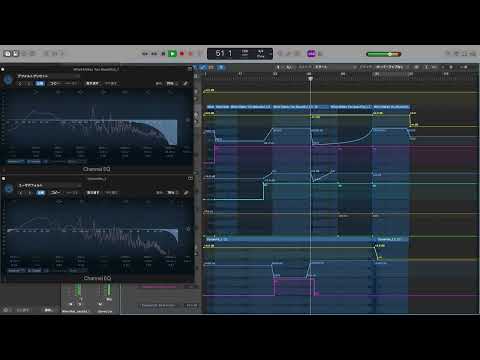The width and height of the screenshot is (480, 360).
Task: Toggle the Compare button in the lower plugin
Action: 41,193
